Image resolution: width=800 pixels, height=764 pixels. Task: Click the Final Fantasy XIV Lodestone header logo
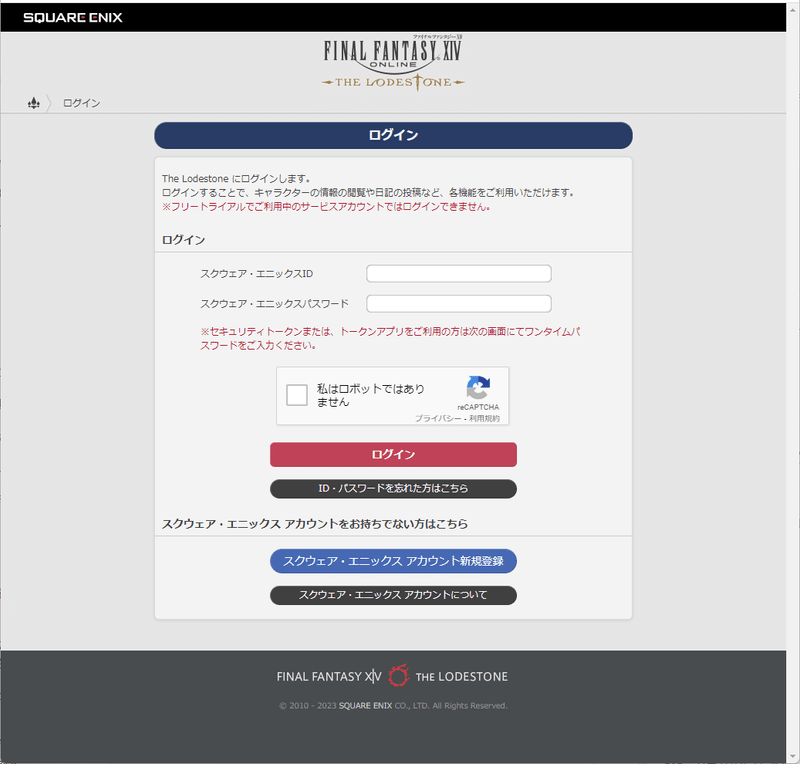click(x=393, y=60)
